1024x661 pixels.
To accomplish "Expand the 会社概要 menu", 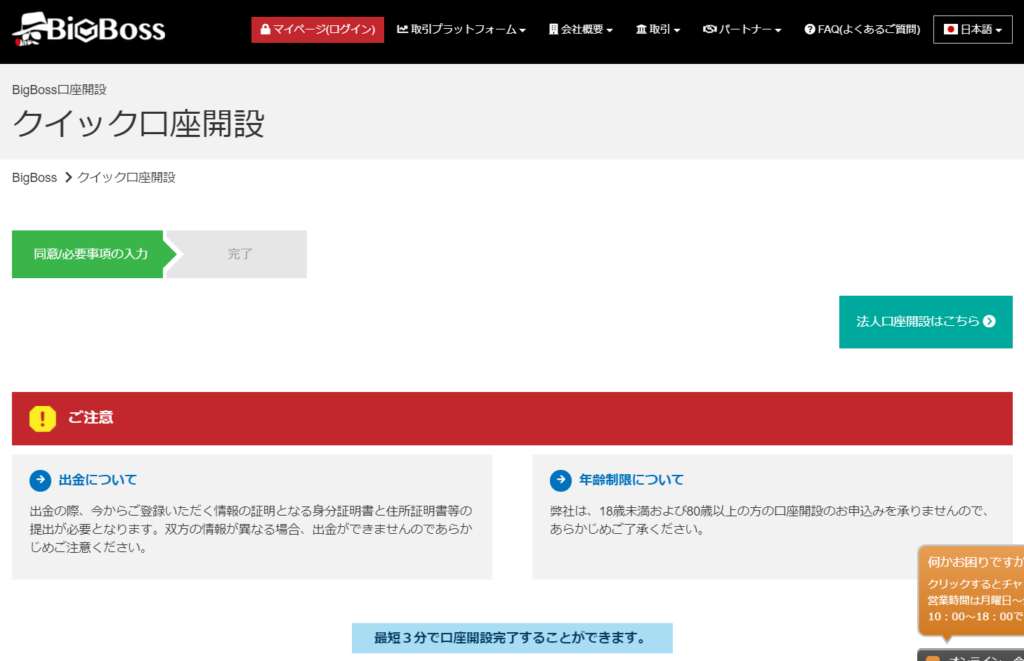I will 581,29.
